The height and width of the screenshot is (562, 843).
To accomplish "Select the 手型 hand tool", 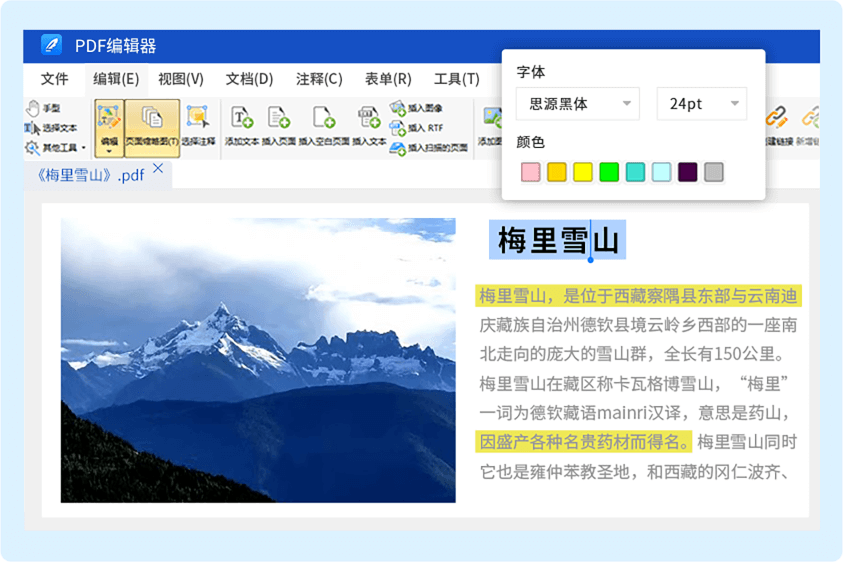I will click(43, 108).
